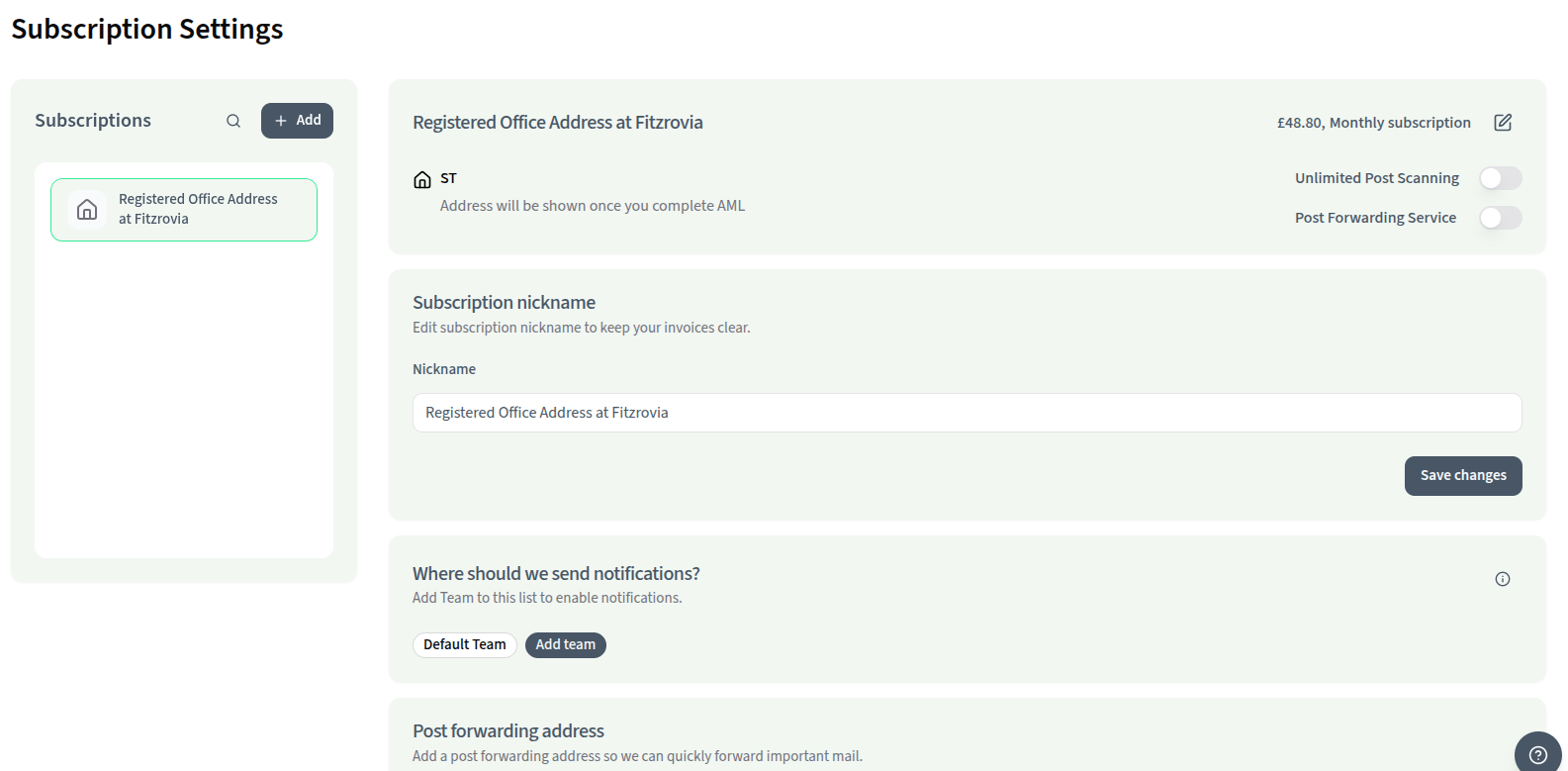This screenshot has width=1568, height=771.
Task: Click the Post forwarding address heading
Action: (x=508, y=731)
